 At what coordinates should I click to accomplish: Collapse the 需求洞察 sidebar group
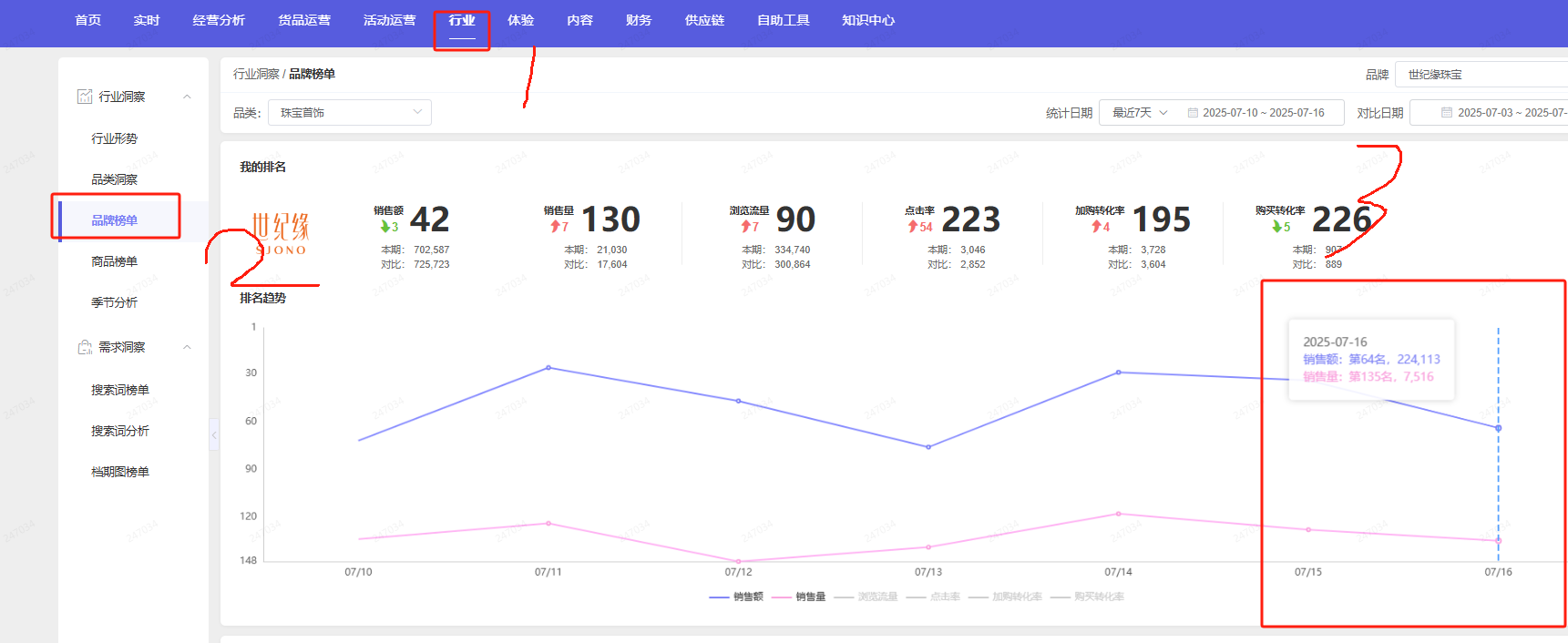tap(187, 347)
